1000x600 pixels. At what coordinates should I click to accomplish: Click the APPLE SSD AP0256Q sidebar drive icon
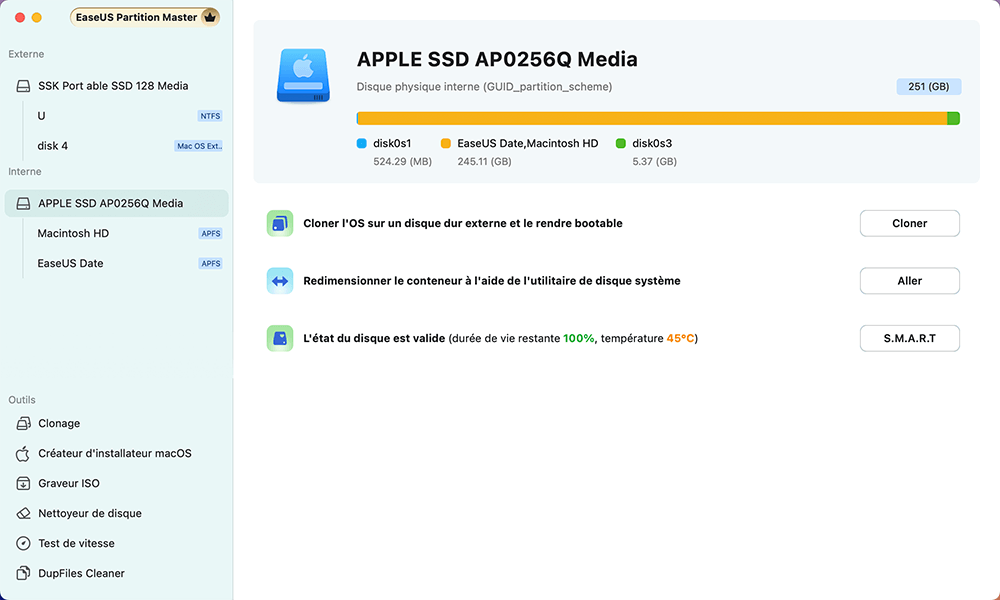(x=23, y=203)
